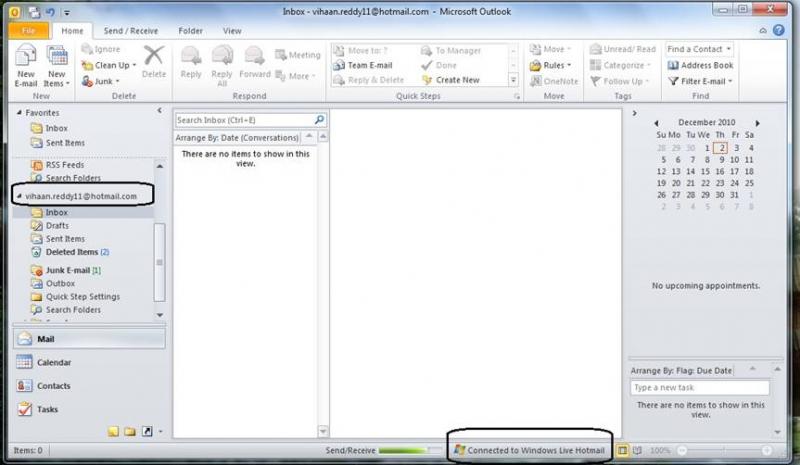Click the Find a Contact box
Viewport: 800px width, 465px height.
pos(699,49)
